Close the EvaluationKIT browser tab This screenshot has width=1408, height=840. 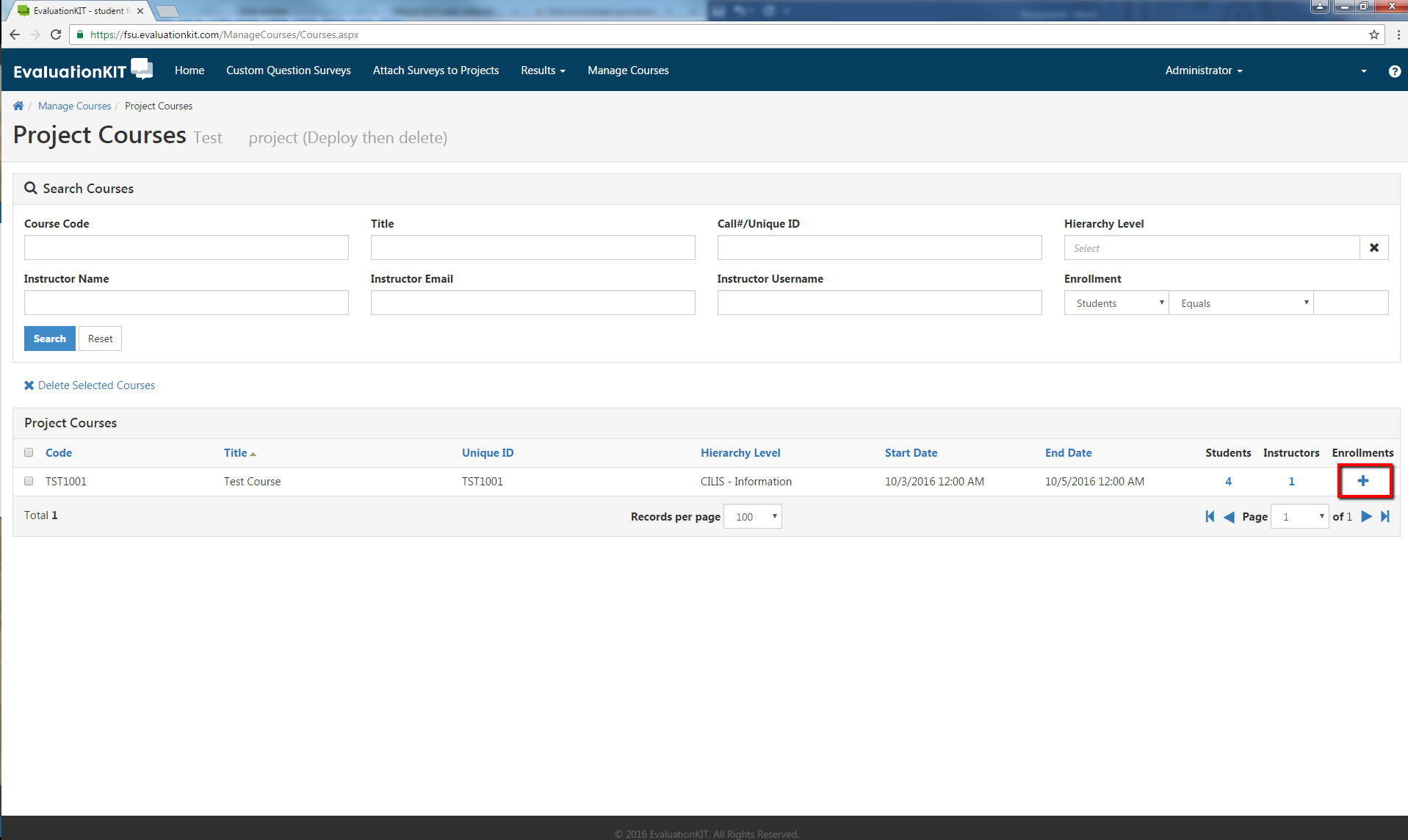(140, 11)
